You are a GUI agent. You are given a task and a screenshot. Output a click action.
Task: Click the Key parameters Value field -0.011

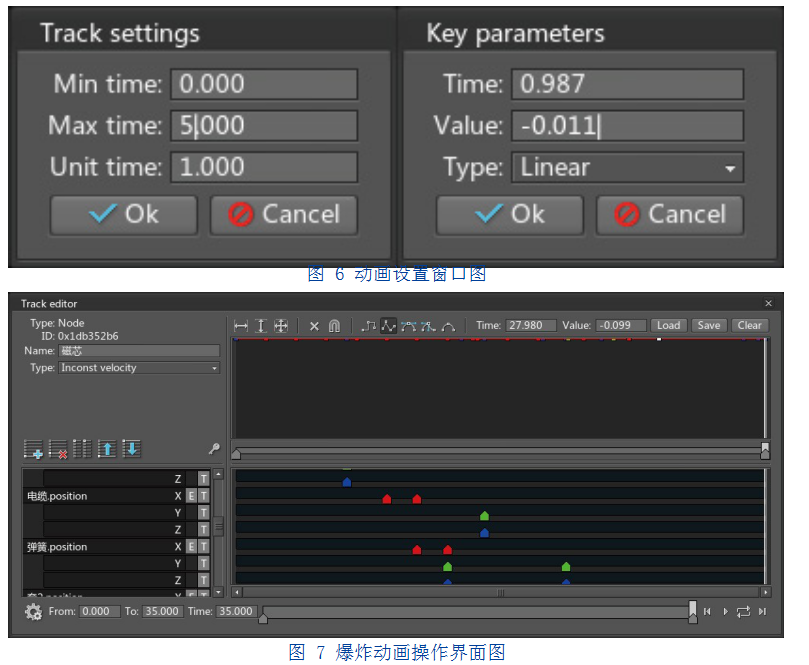click(x=627, y=125)
